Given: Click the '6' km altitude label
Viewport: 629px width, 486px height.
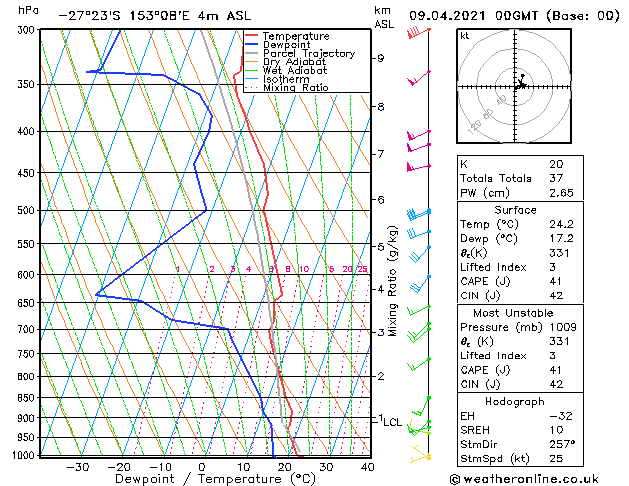Looking at the screenshot, I should (381, 199).
